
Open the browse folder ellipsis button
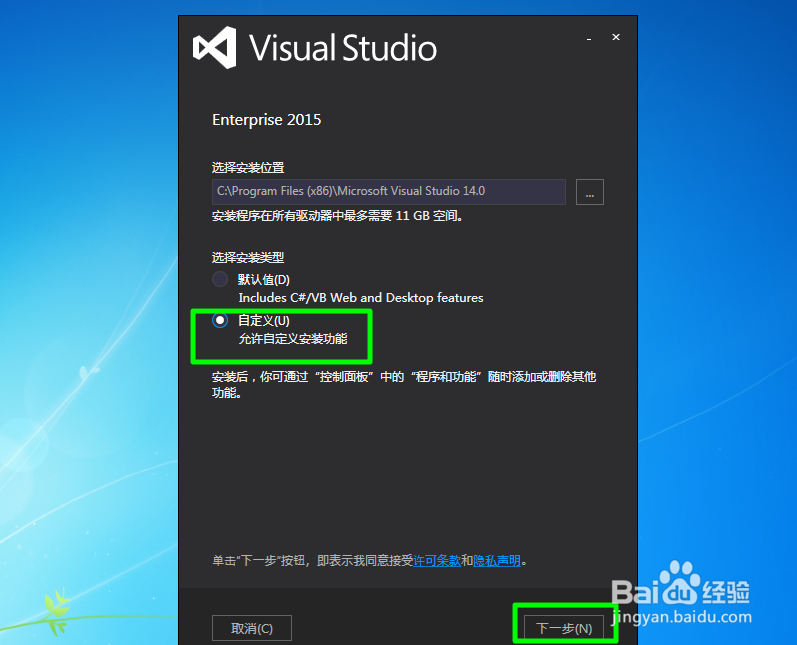[x=590, y=192]
